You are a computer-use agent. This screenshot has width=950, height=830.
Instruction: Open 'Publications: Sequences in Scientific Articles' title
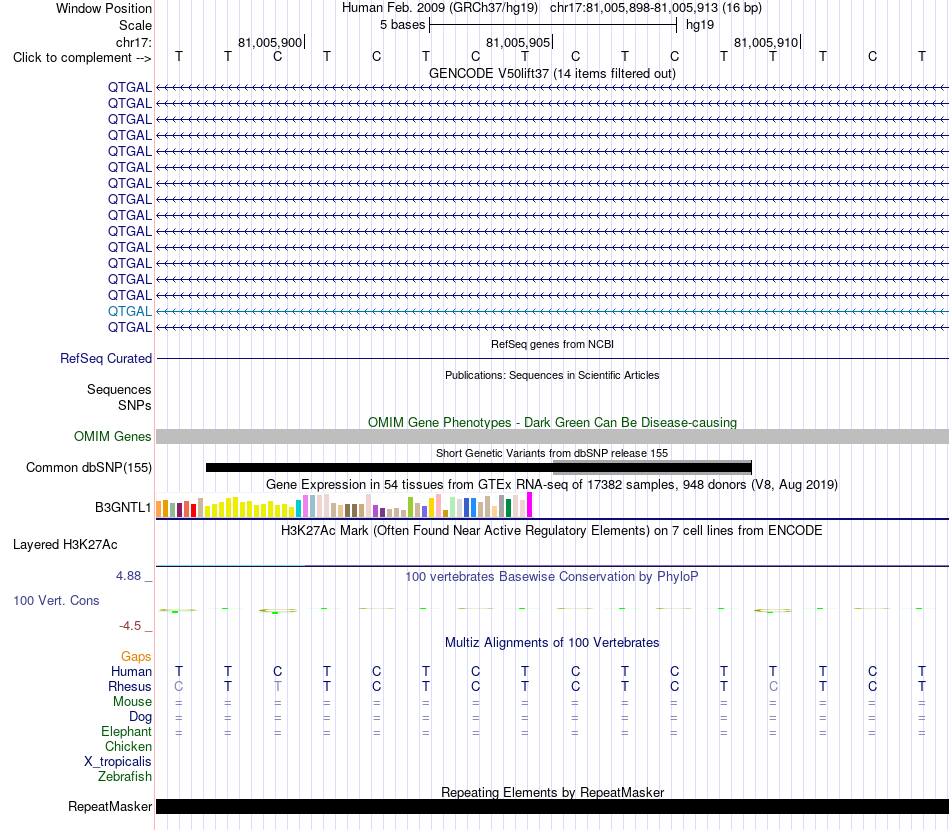point(552,375)
